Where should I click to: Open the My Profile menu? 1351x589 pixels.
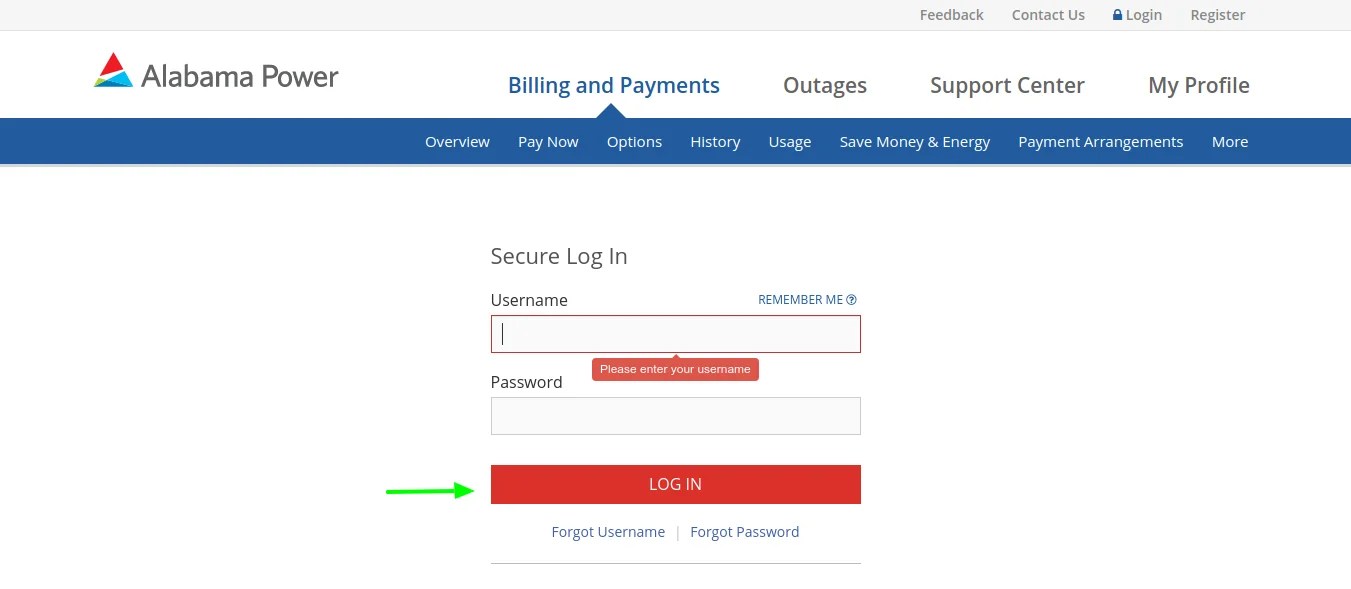[x=1198, y=85]
